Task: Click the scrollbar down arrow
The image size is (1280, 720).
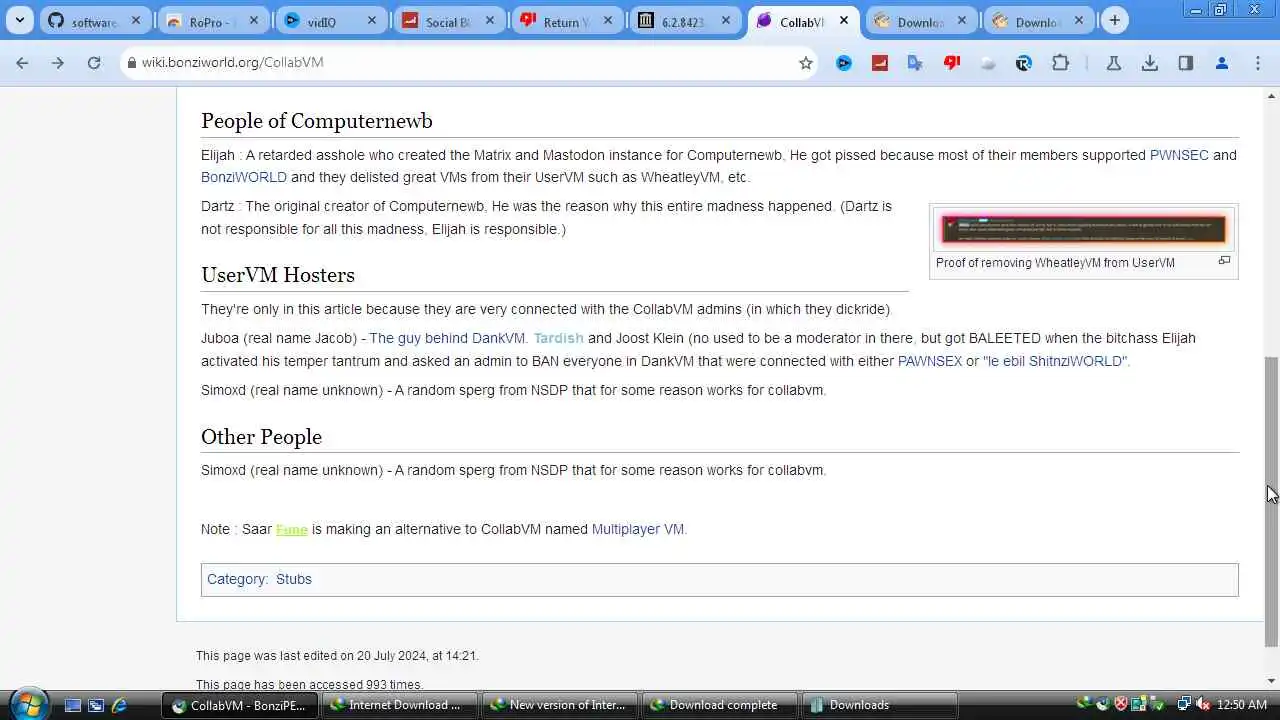Action: tap(1272, 681)
